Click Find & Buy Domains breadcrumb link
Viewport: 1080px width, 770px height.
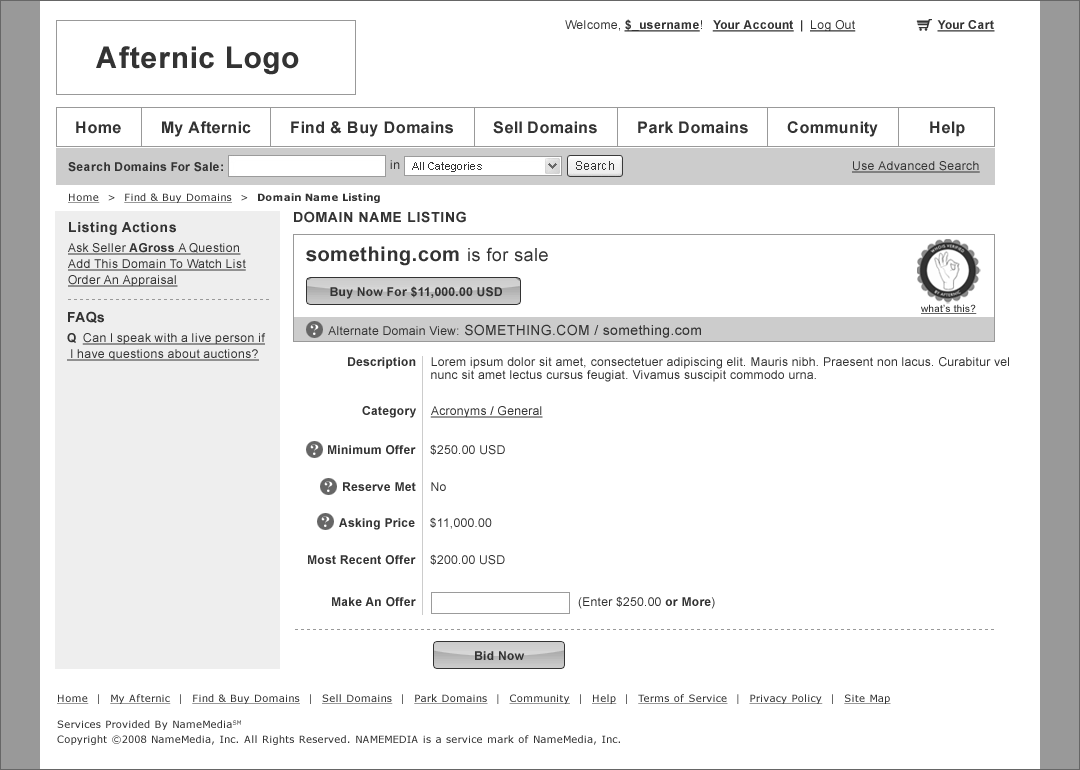tap(178, 198)
